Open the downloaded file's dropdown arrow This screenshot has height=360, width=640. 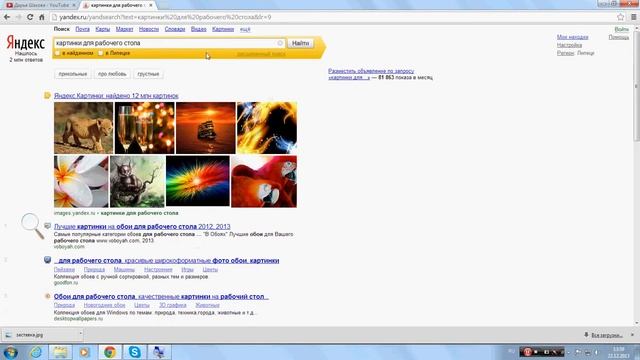(x=80, y=334)
